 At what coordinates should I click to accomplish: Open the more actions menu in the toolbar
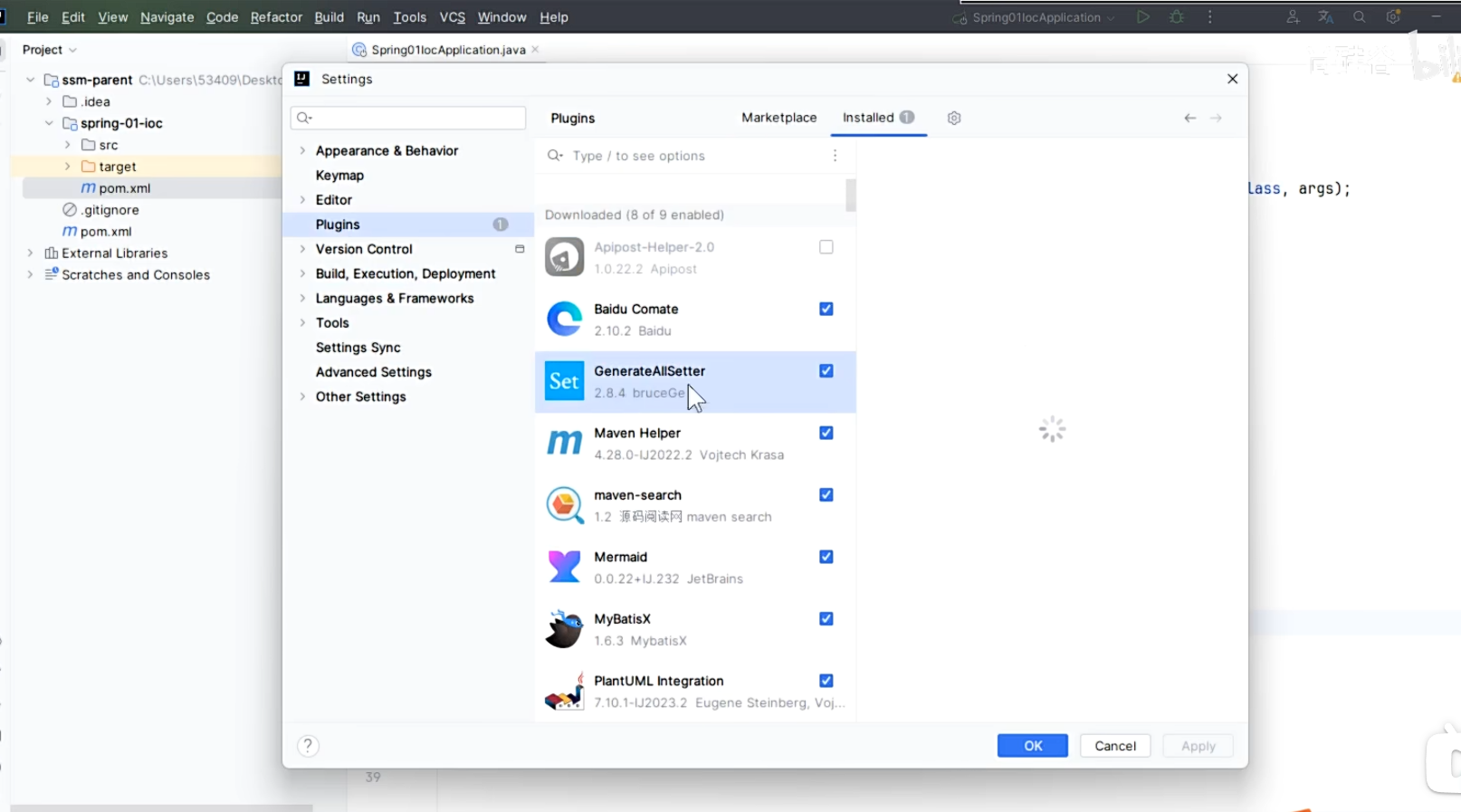[1210, 17]
